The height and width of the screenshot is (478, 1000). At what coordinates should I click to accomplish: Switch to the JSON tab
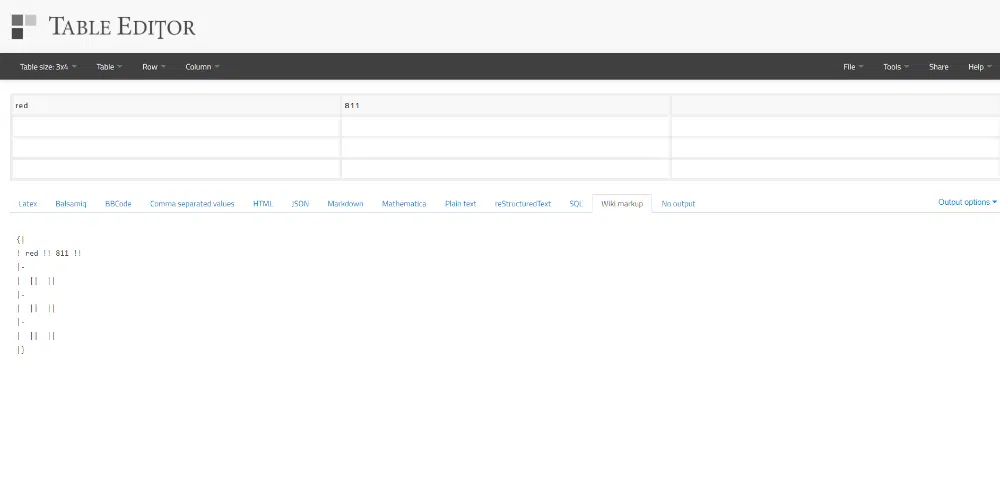coord(300,203)
